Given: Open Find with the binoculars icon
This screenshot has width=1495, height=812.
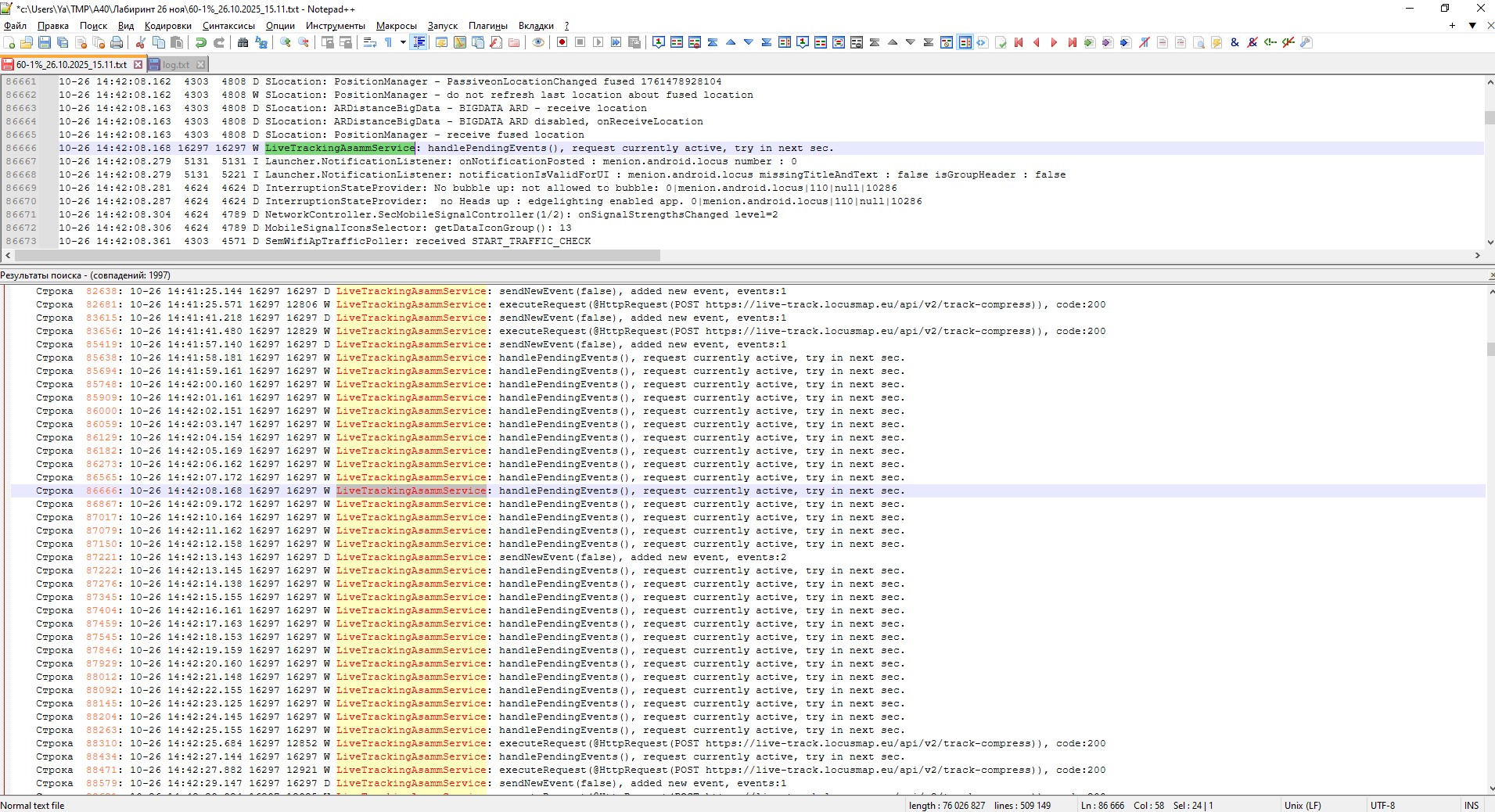Looking at the screenshot, I should point(243,42).
